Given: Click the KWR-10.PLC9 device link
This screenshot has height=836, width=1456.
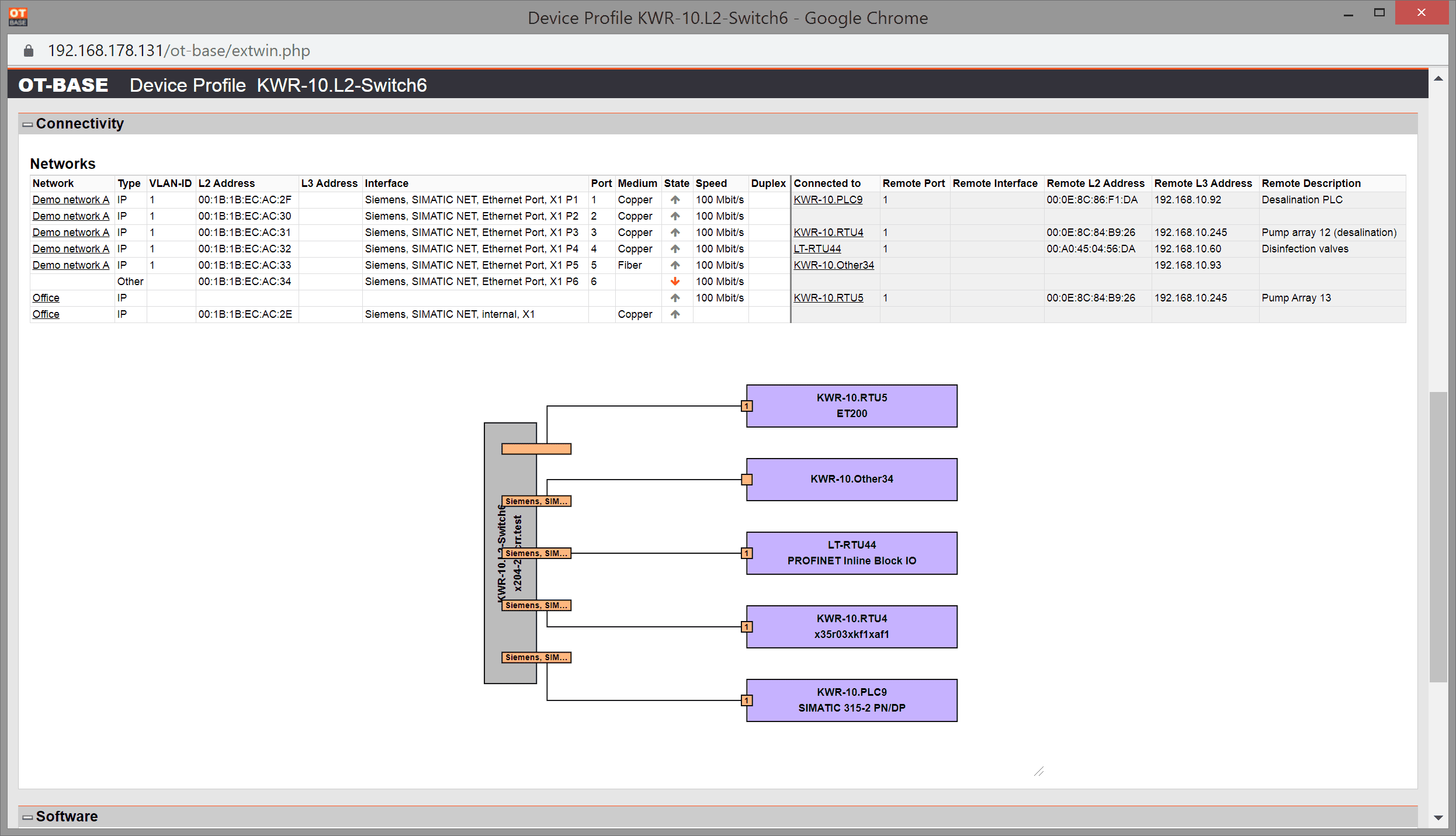Looking at the screenshot, I should pos(830,200).
